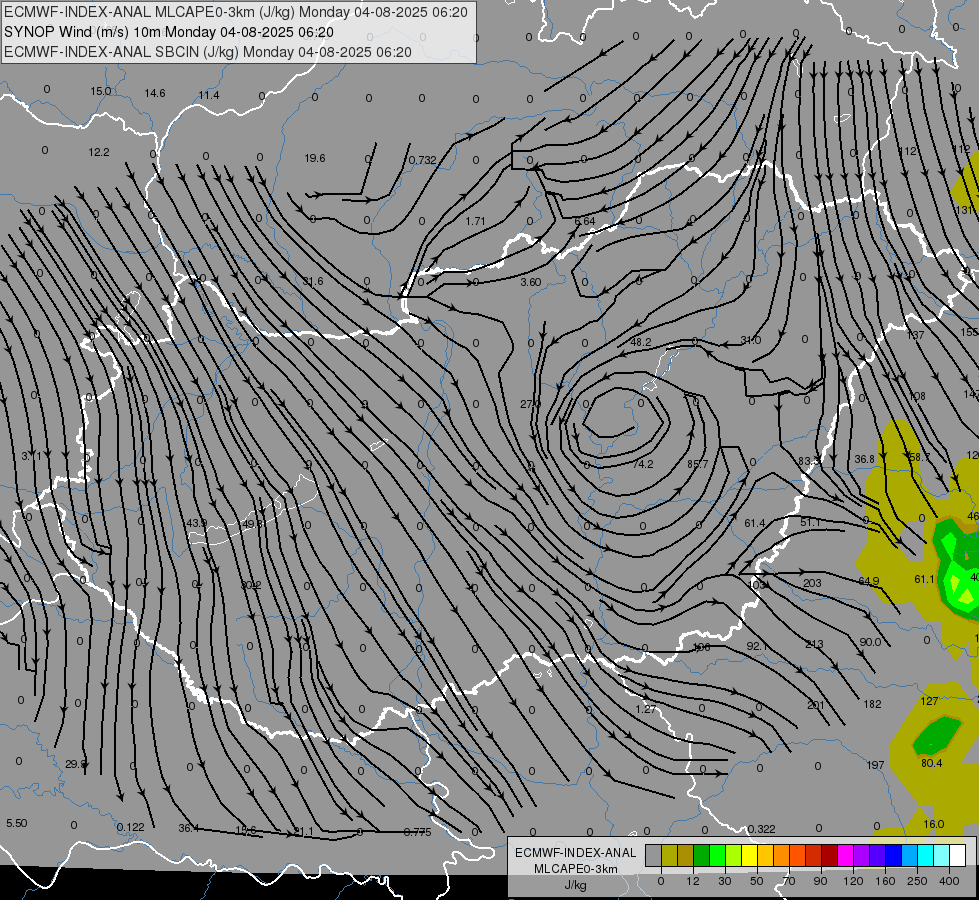
Task: Click the map value '6.64'
Action: coord(585,221)
